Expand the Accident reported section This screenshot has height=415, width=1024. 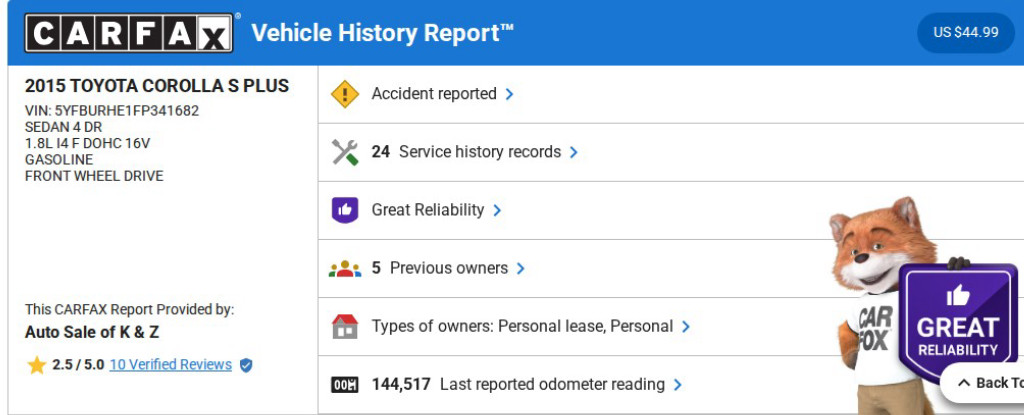[x=509, y=94]
